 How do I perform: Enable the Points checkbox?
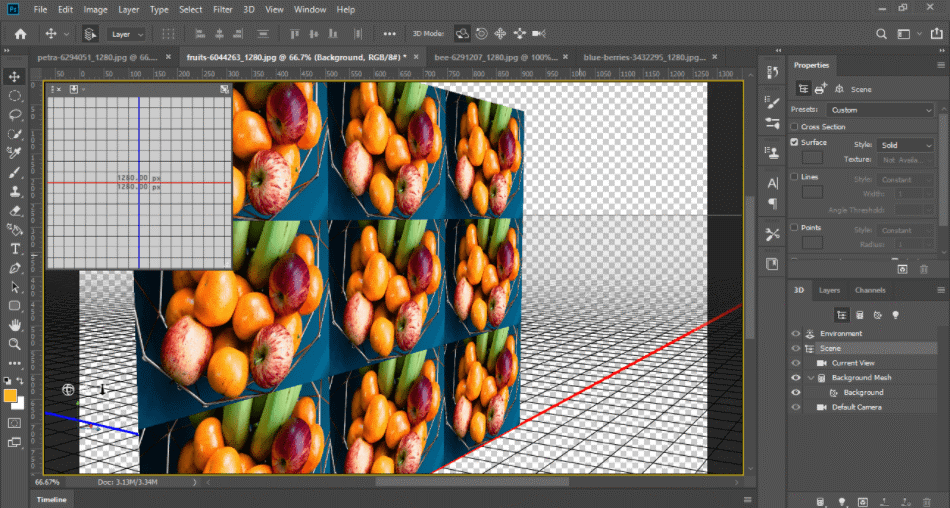tap(794, 228)
